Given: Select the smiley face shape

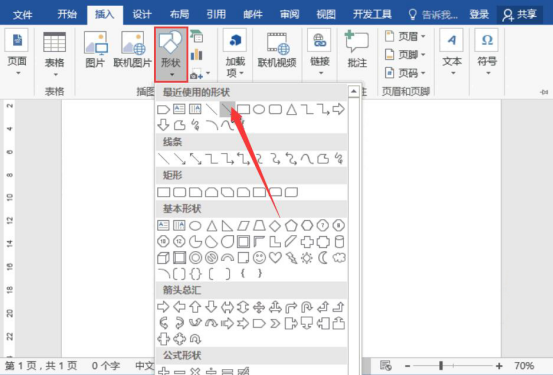Looking at the screenshot, I should click(259, 258).
